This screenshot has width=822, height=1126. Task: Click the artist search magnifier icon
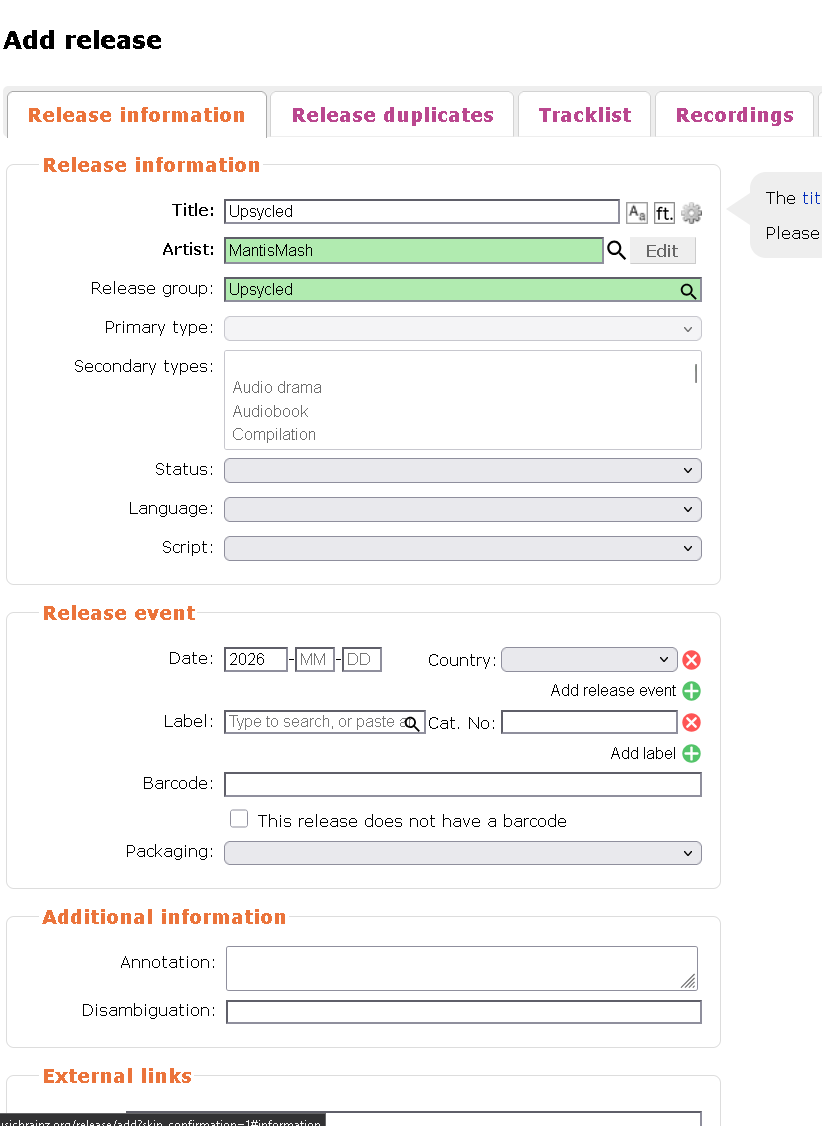(616, 250)
